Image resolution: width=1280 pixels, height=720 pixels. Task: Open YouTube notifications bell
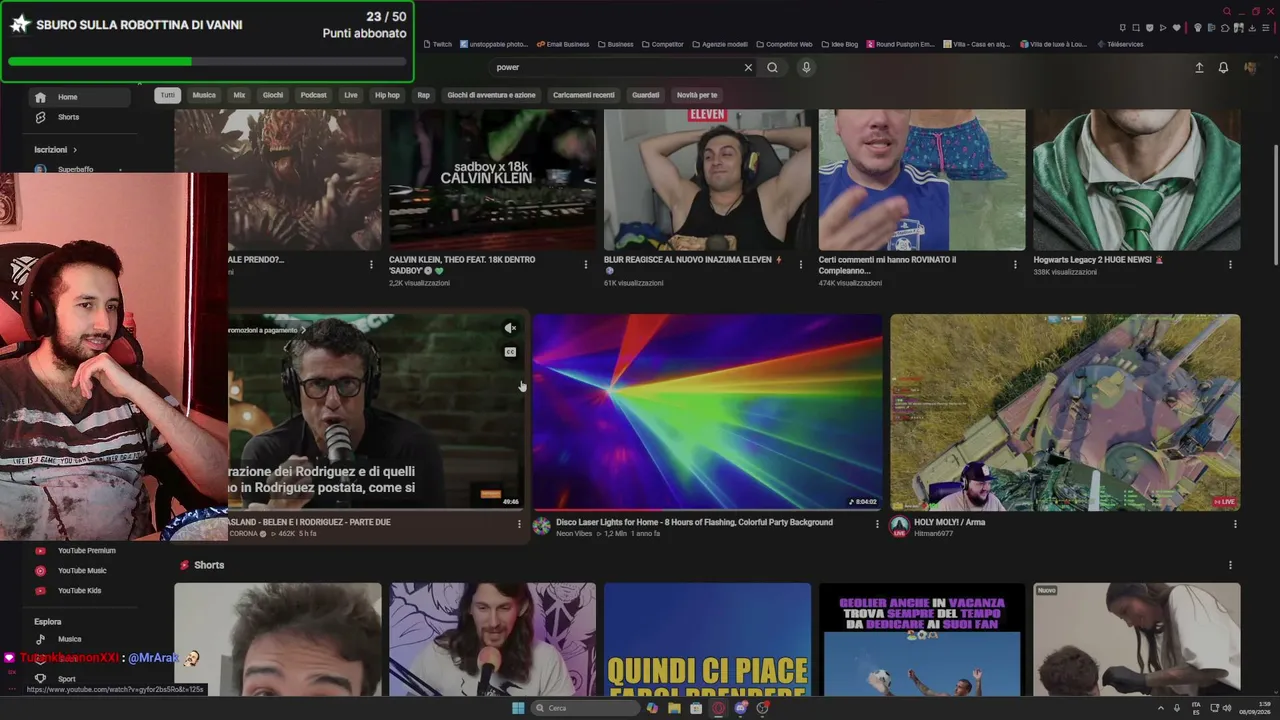click(x=1223, y=67)
